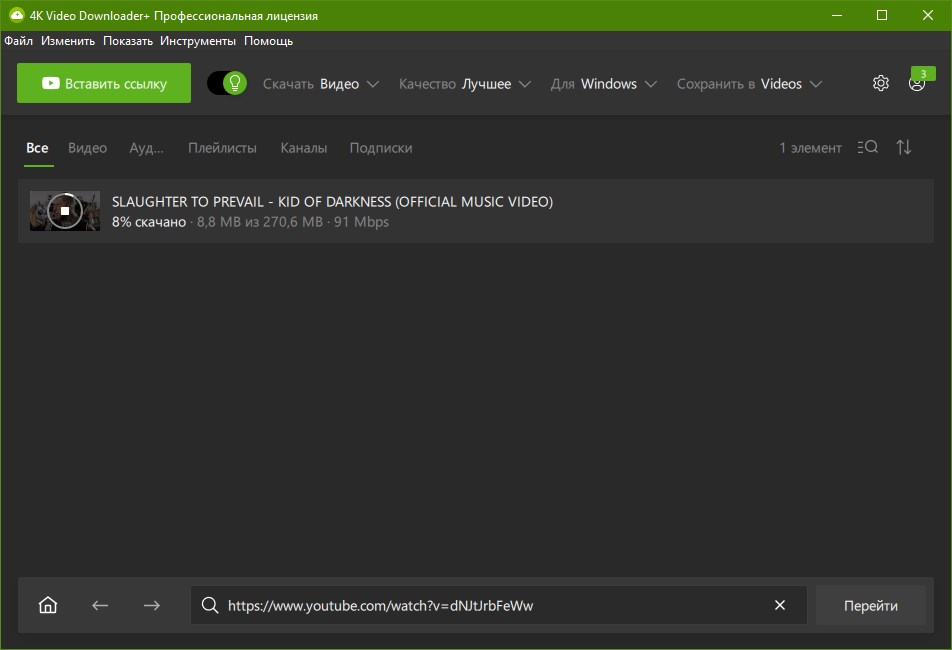Screen dimensions: 952x650
Task: Open the sort order arrows icon
Action: 903,147
